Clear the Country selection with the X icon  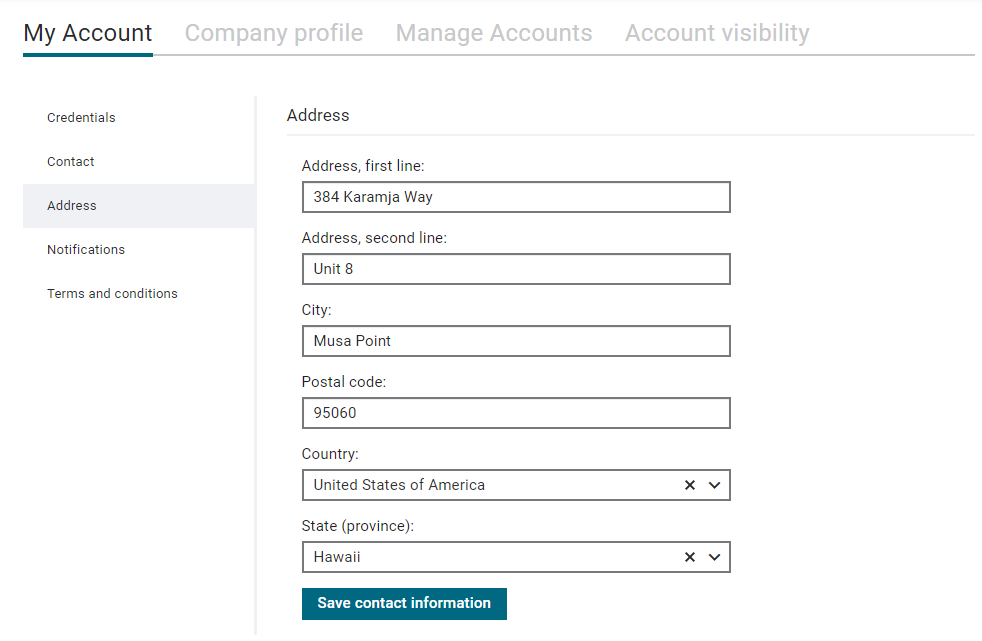(x=690, y=485)
